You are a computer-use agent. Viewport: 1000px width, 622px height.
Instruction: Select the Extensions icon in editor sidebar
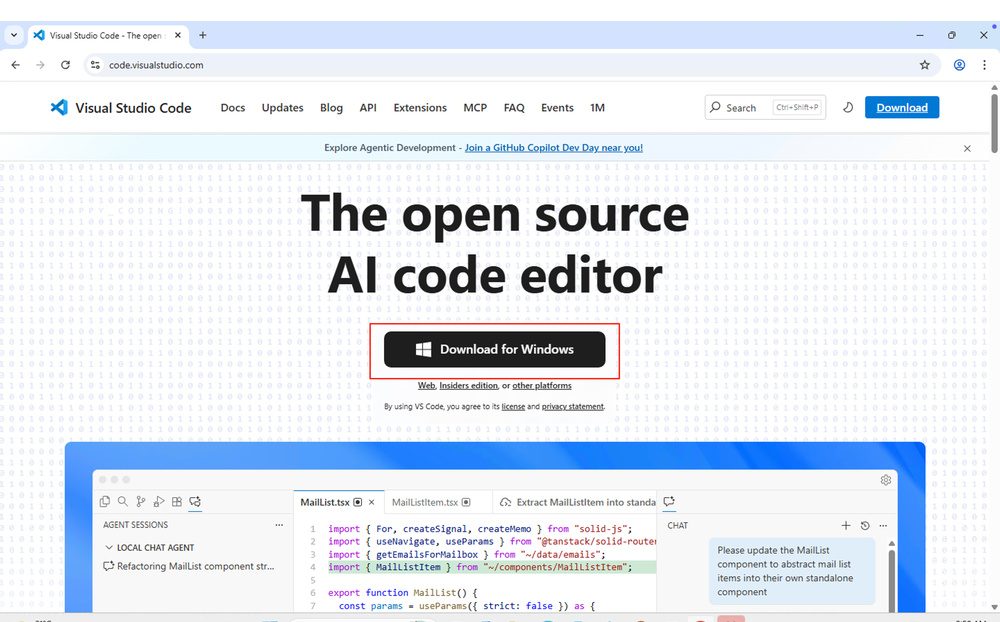(177, 502)
